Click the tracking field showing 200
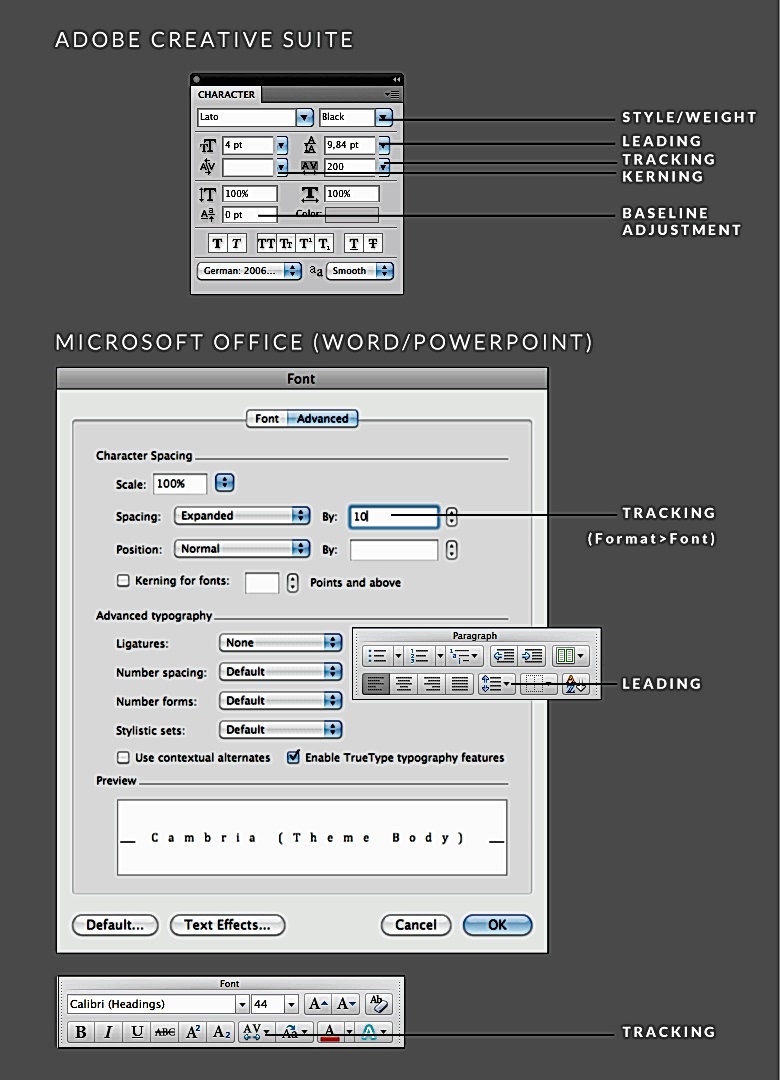 tap(350, 167)
